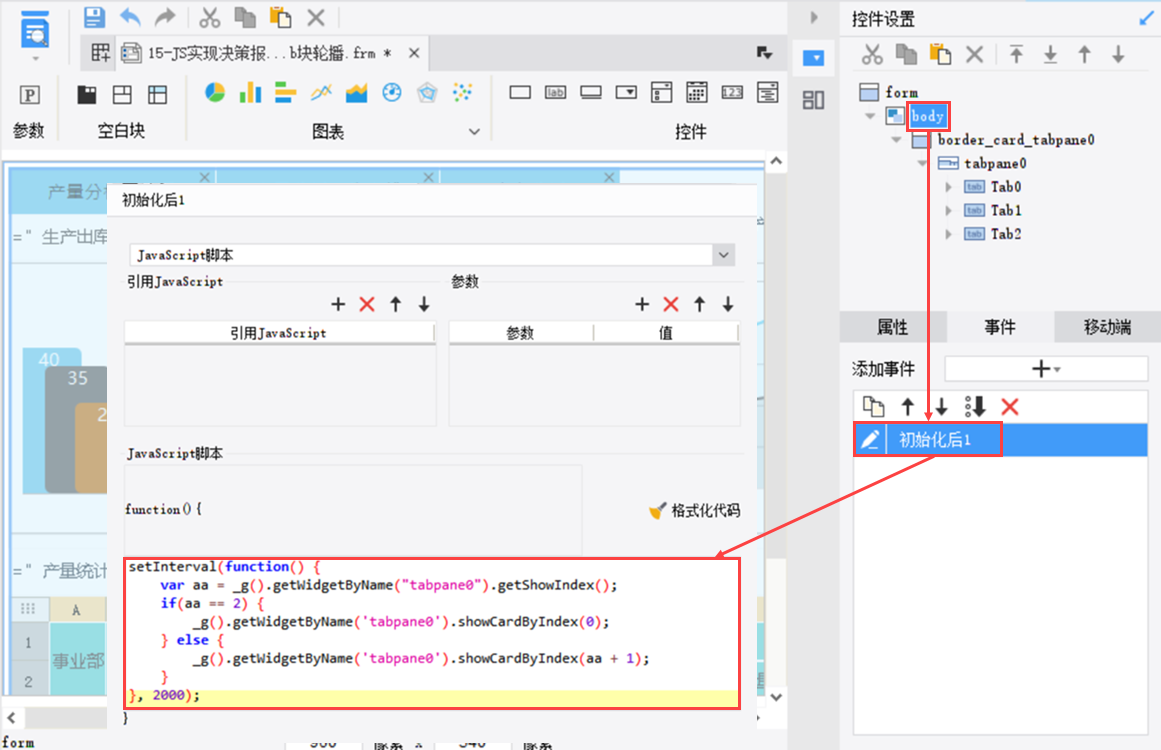Switch to the 移动端 tab
Screen dimensions: 1161x750
[x=1108, y=327]
